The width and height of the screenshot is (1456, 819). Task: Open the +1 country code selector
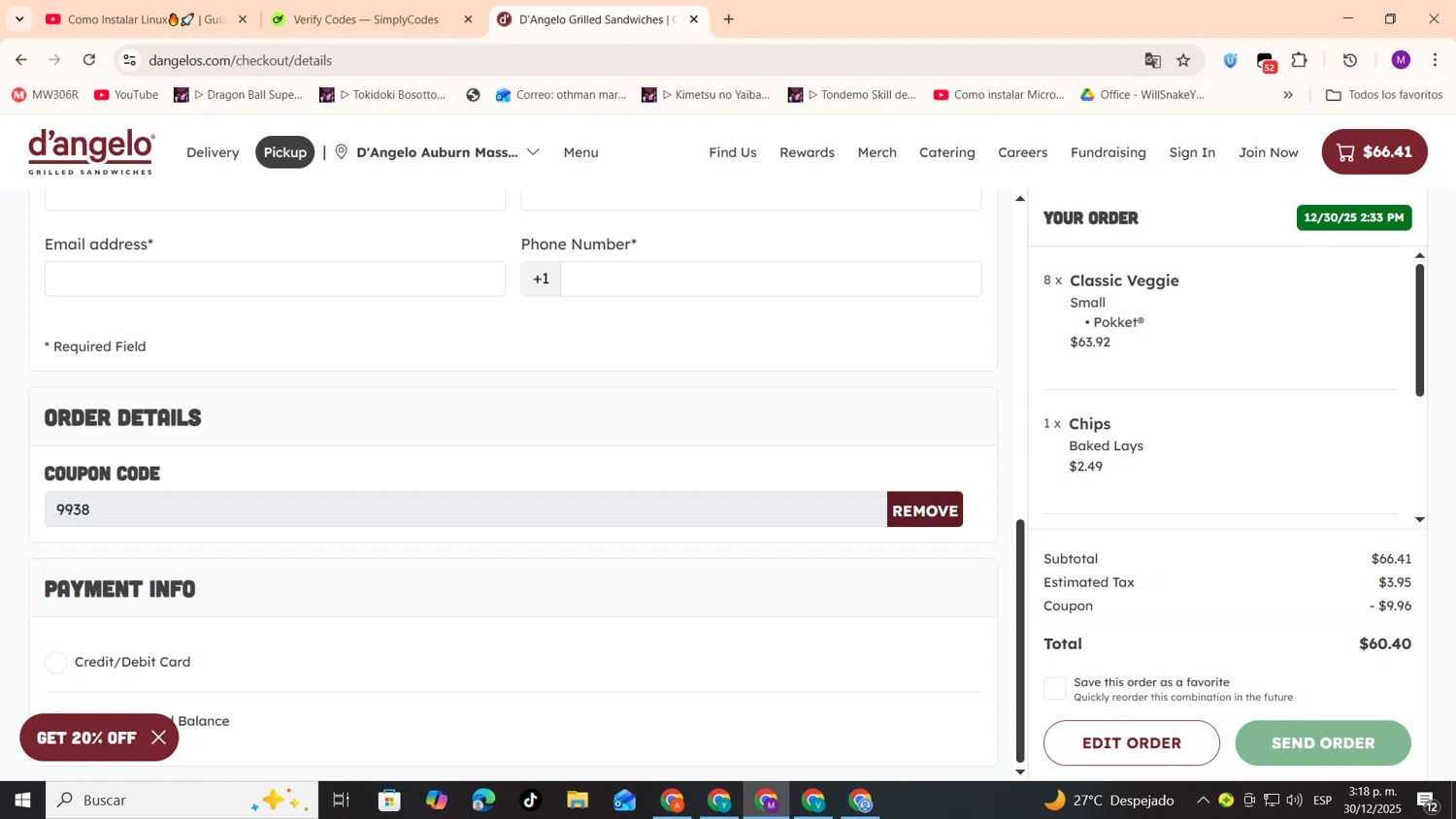point(541,279)
